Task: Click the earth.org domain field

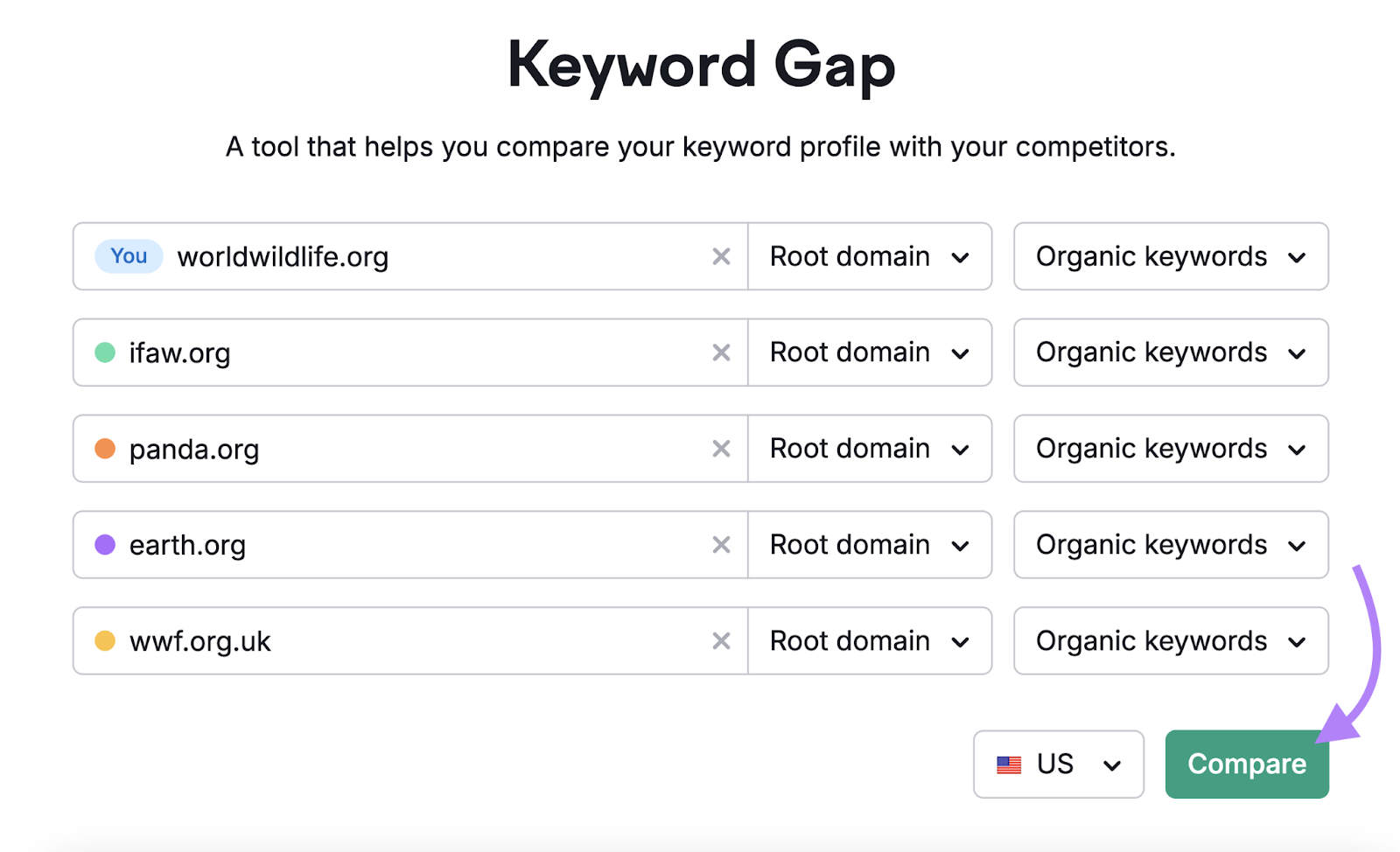Action: (394, 545)
